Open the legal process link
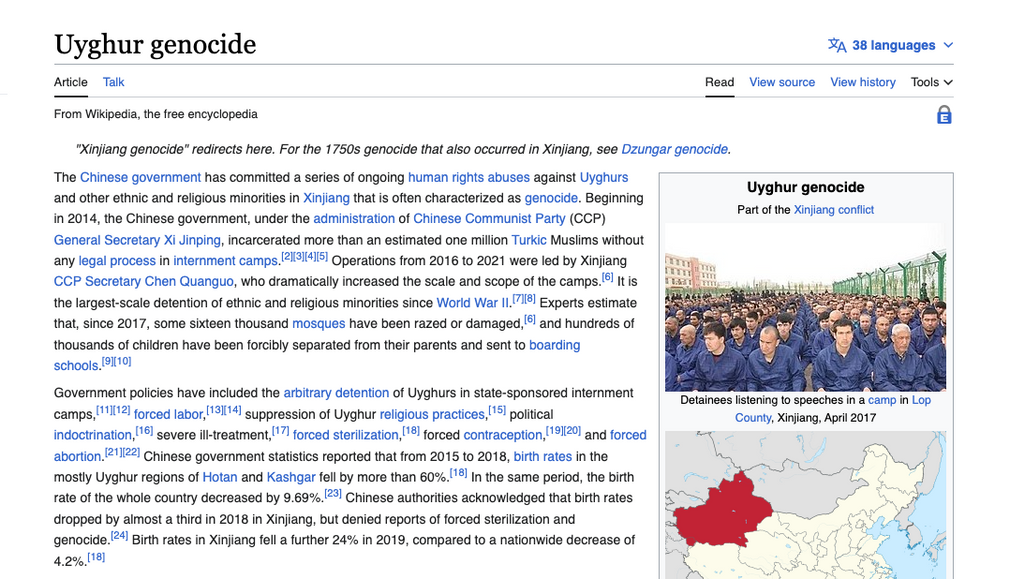 [x=117, y=261]
